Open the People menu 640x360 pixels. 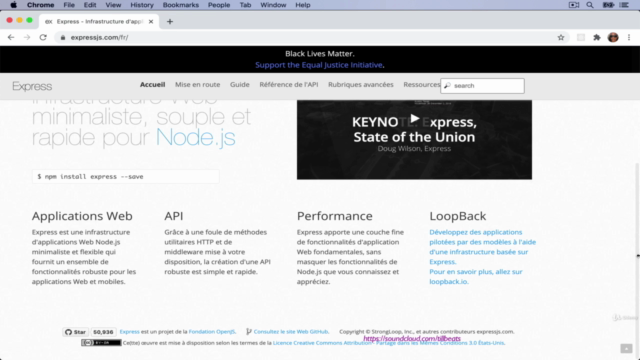219,5
